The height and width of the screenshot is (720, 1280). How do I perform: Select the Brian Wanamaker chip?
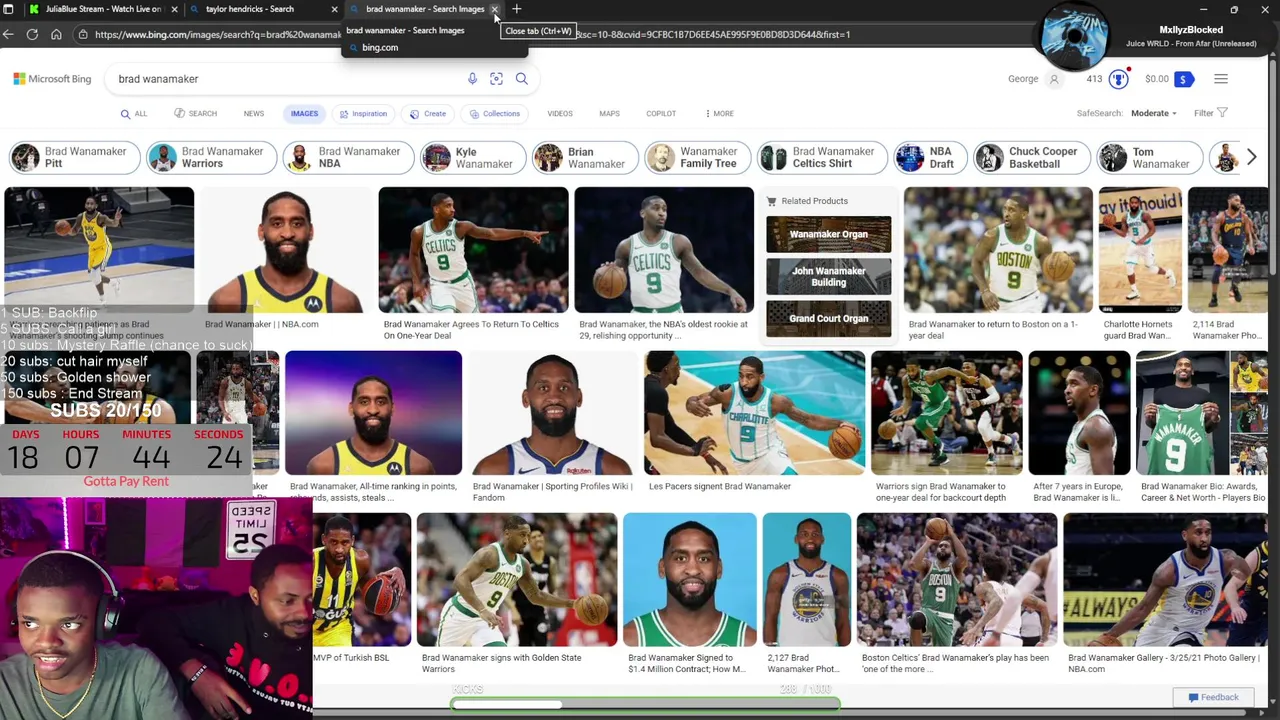tap(586, 158)
